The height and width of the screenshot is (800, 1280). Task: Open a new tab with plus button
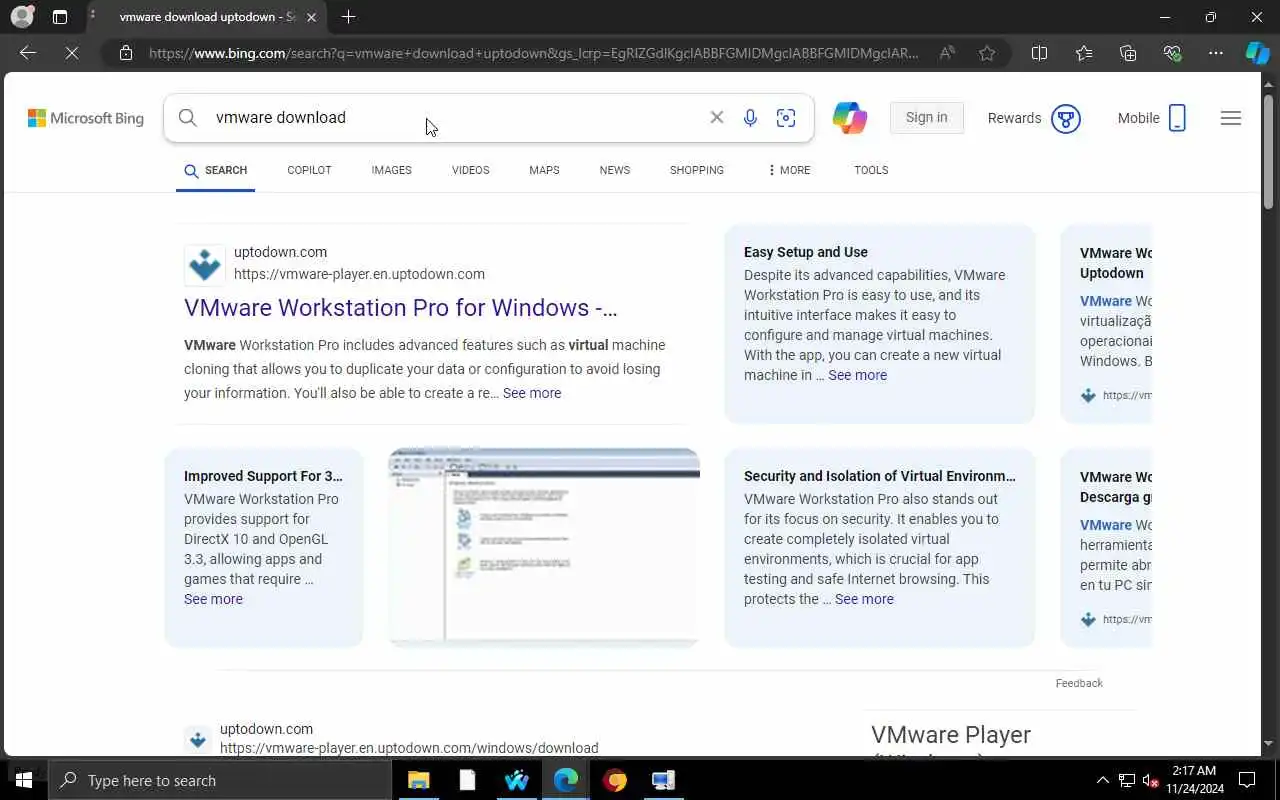[x=348, y=17]
